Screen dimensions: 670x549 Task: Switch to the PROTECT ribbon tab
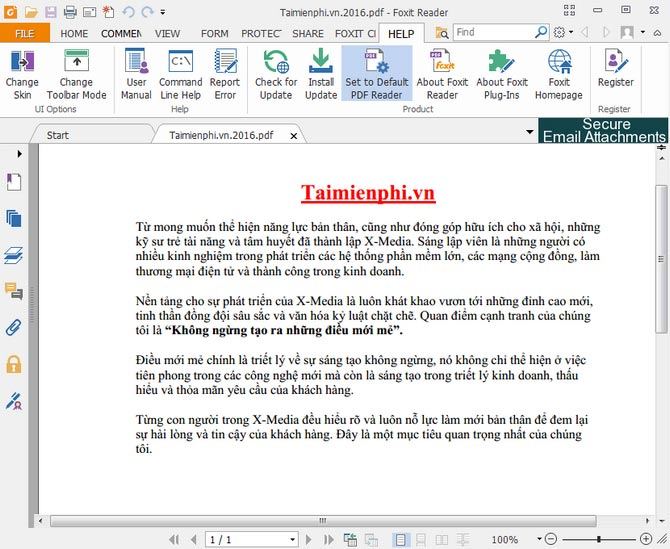coord(261,33)
